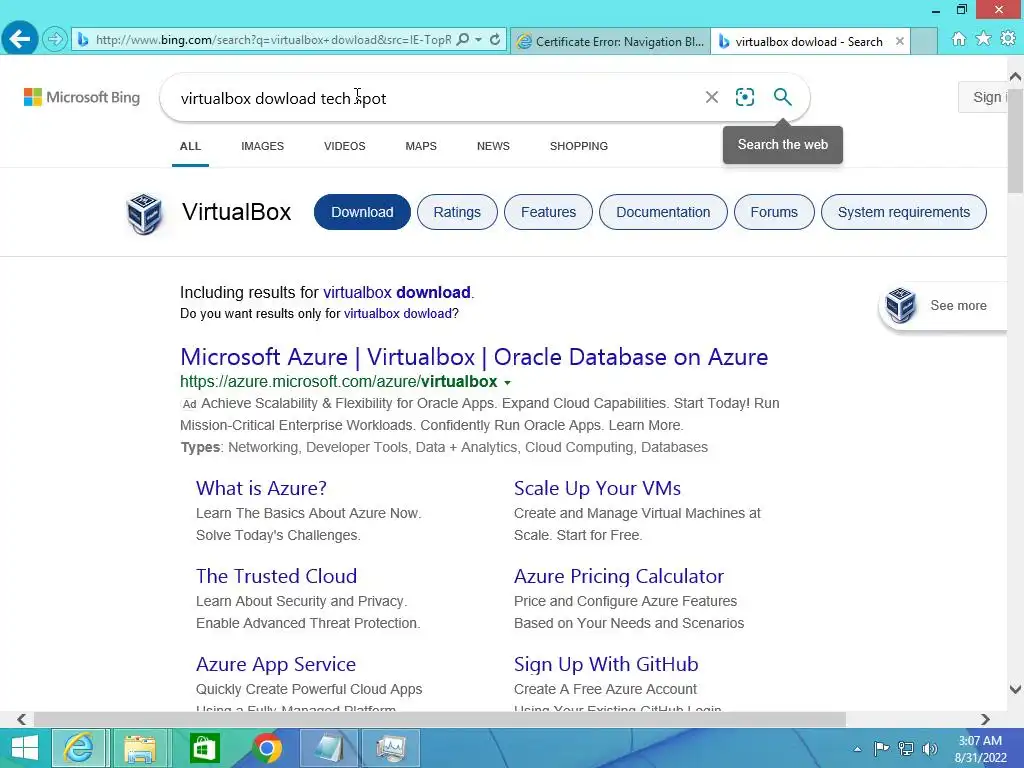Click the Bing search magnifier button
1024x768 pixels.
tap(782, 97)
